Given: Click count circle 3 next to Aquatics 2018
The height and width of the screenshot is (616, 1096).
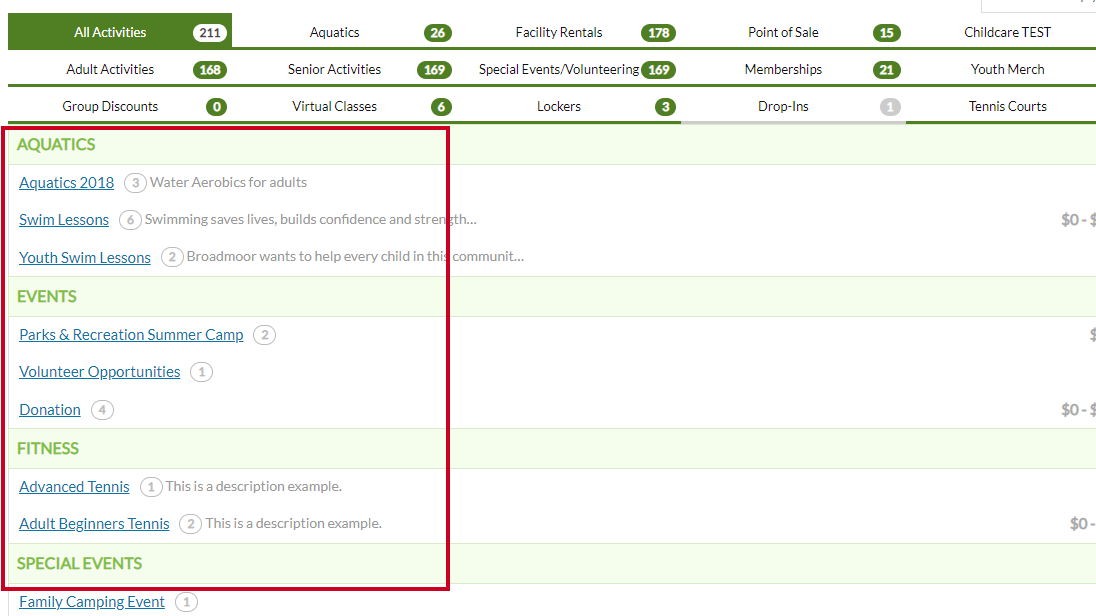Looking at the screenshot, I should click(x=136, y=182).
